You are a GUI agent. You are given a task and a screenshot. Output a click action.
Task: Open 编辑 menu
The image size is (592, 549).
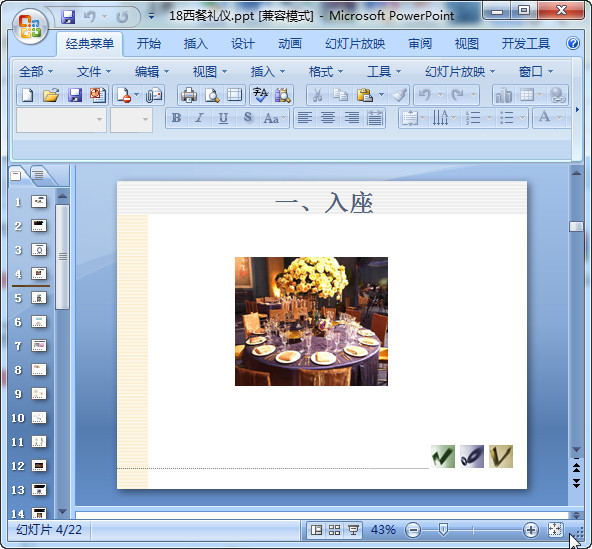point(152,71)
